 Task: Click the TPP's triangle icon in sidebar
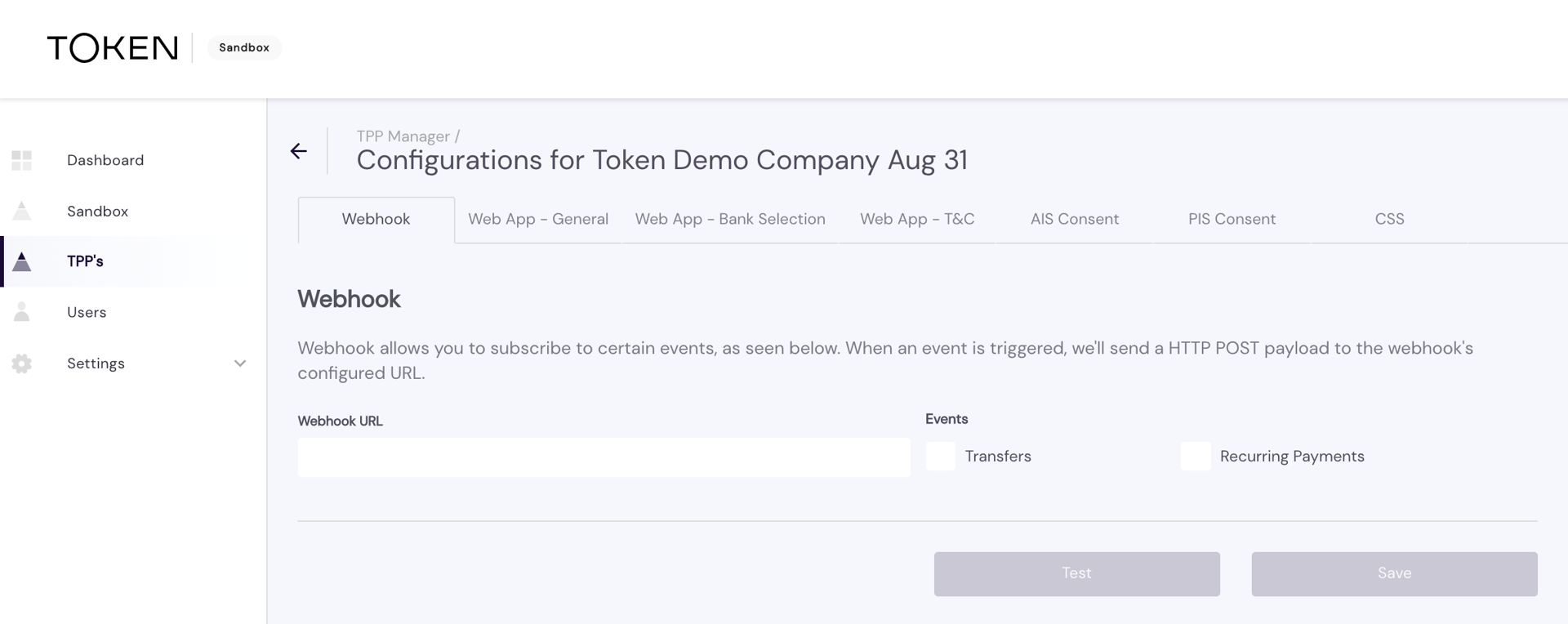[22, 261]
